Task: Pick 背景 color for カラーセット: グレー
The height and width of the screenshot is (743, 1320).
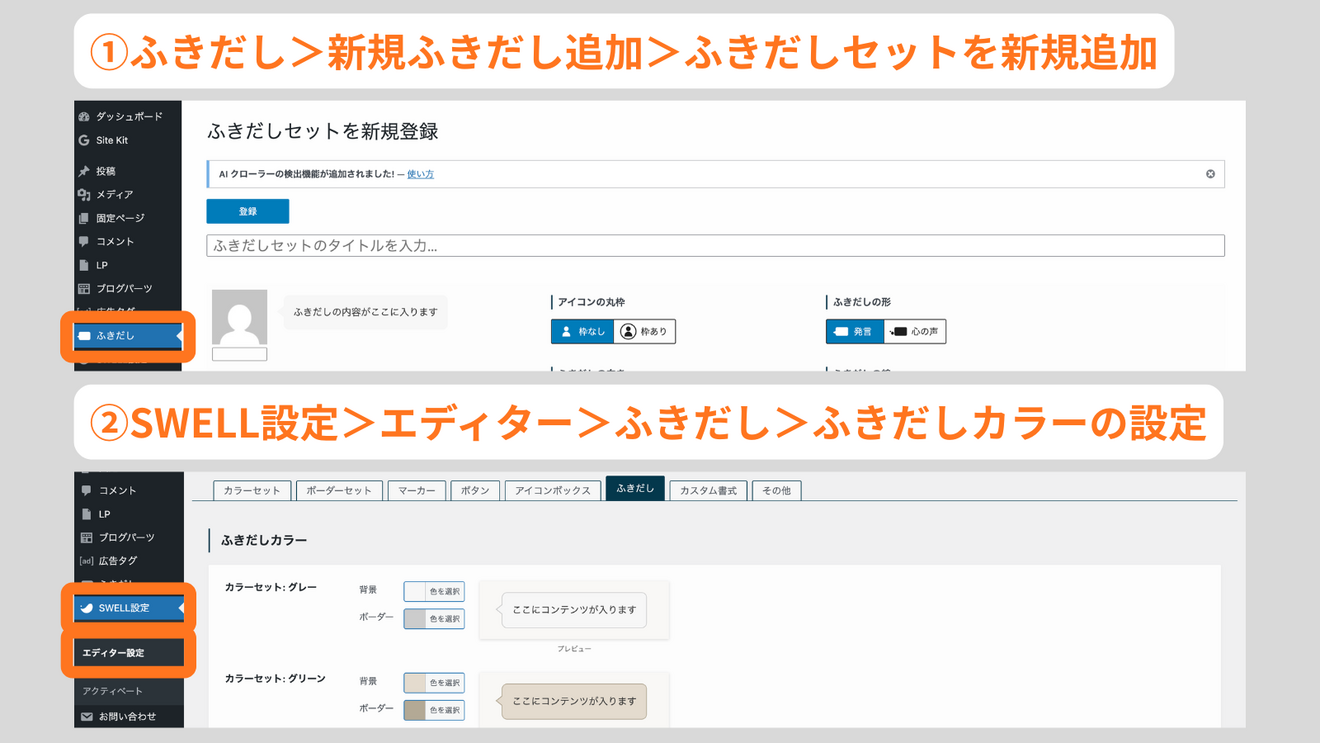Action: (434, 592)
